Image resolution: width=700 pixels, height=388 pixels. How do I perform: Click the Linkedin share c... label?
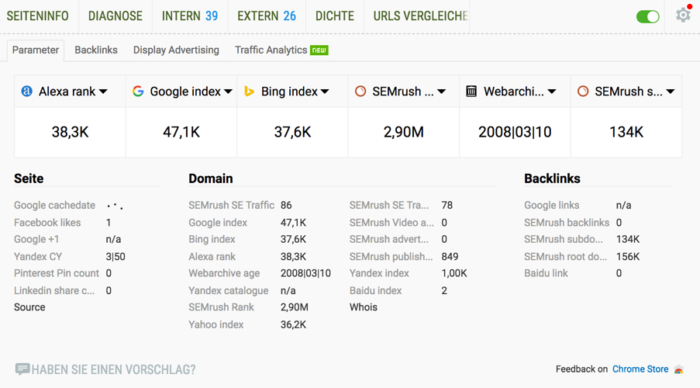pos(54,291)
